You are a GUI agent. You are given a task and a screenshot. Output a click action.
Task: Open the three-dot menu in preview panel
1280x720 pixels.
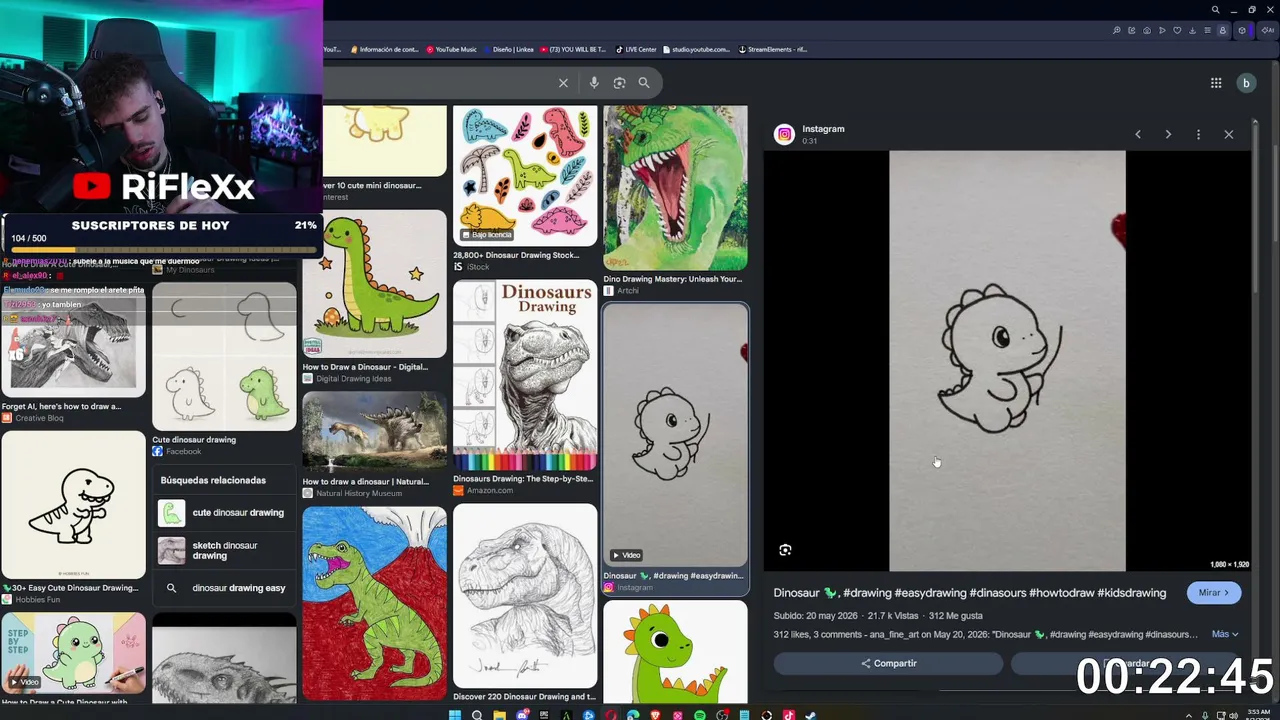[1198, 134]
